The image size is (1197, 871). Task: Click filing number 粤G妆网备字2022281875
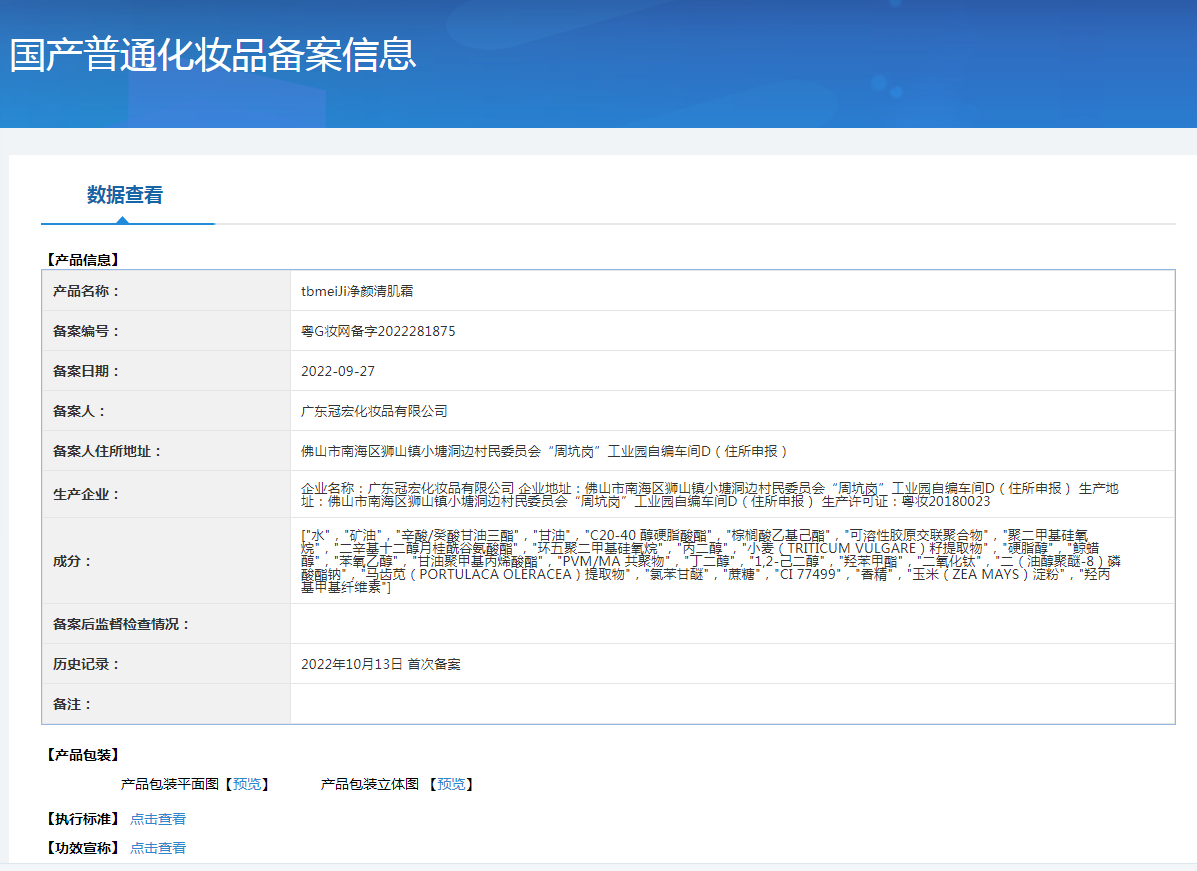pos(378,331)
